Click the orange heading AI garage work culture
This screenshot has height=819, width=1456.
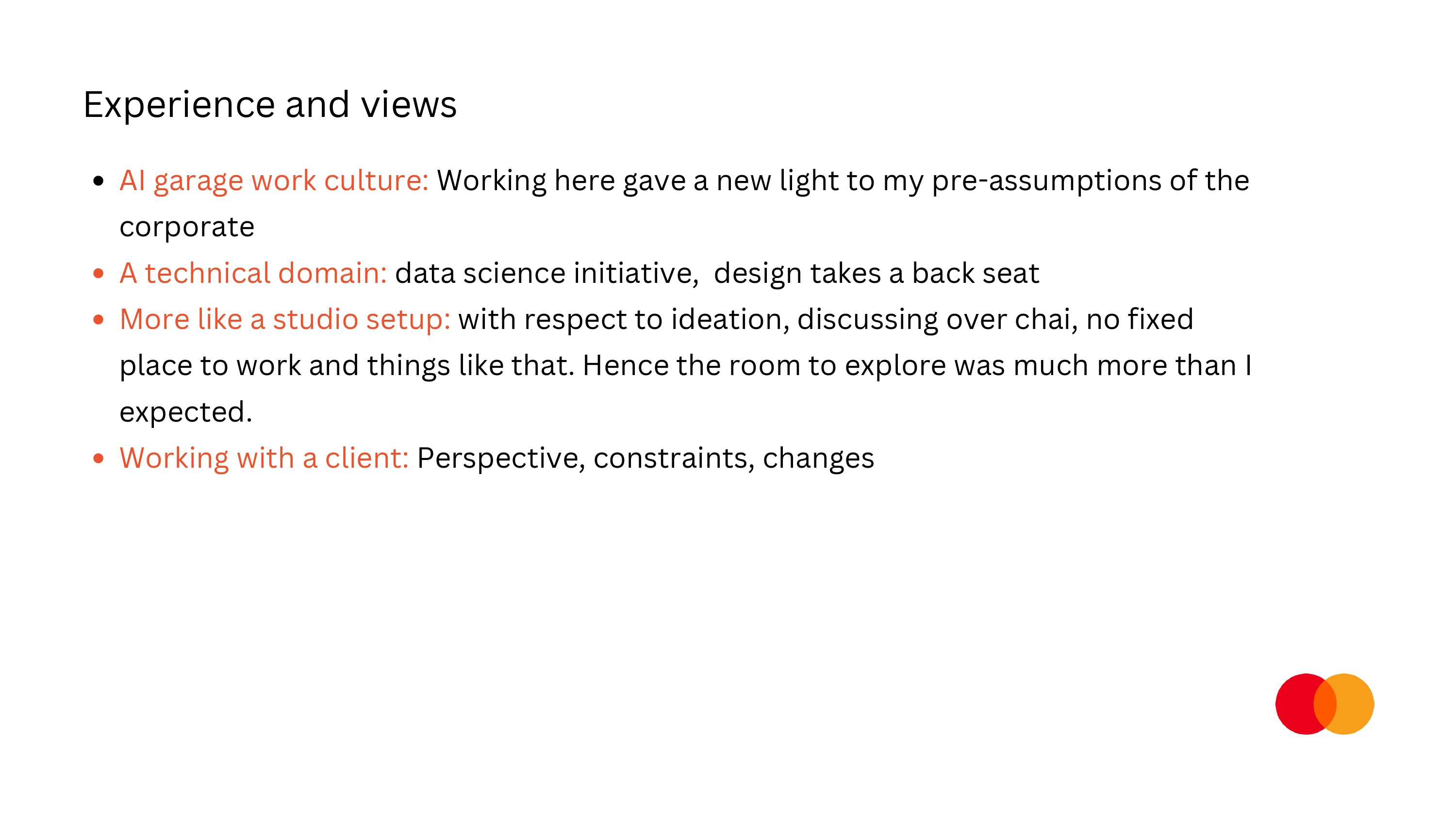[274, 181]
